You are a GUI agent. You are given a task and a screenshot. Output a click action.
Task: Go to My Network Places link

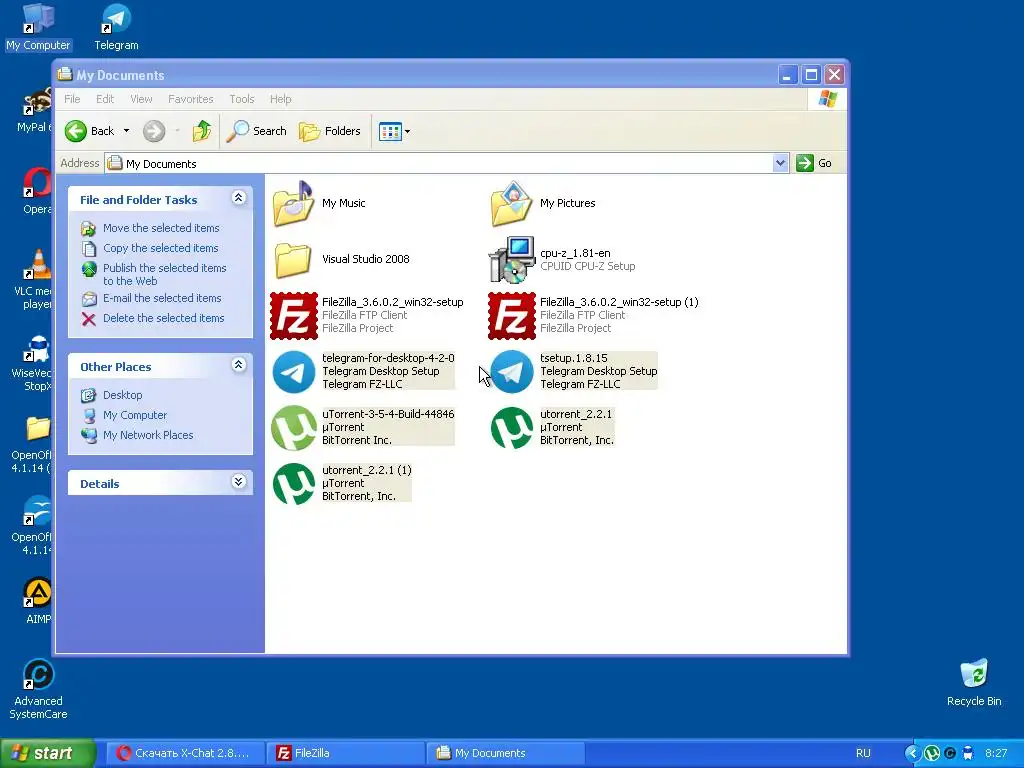click(x=148, y=435)
